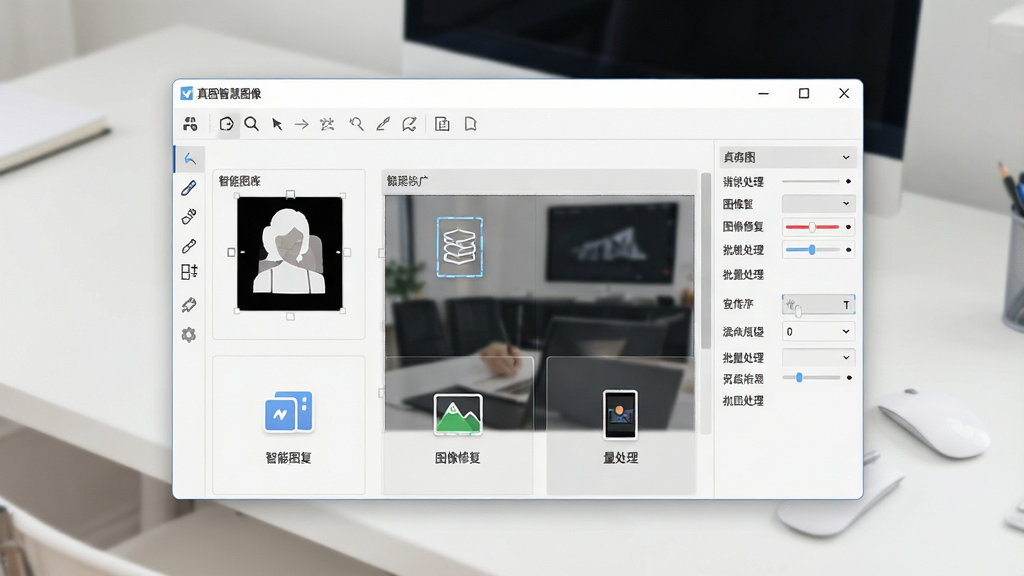The image size is (1024, 576).
Task: Click the black dot beside the bottom slider
Action: click(x=849, y=377)
